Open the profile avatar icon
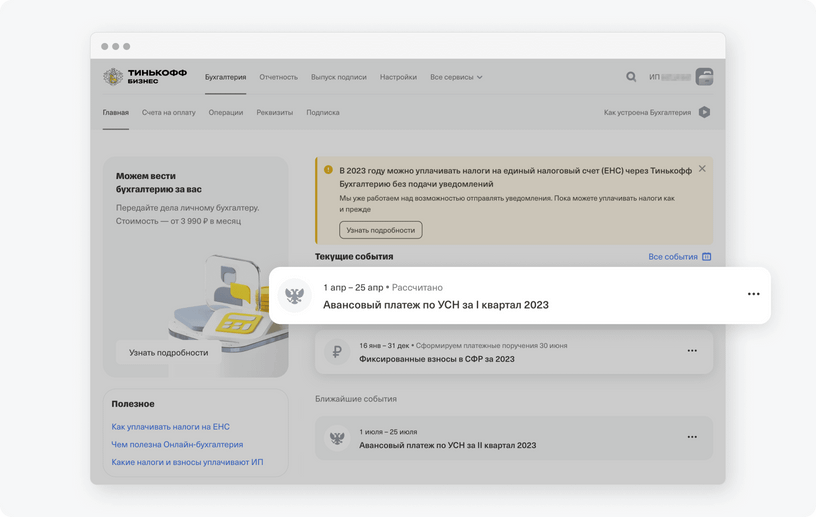 [705, 77]
